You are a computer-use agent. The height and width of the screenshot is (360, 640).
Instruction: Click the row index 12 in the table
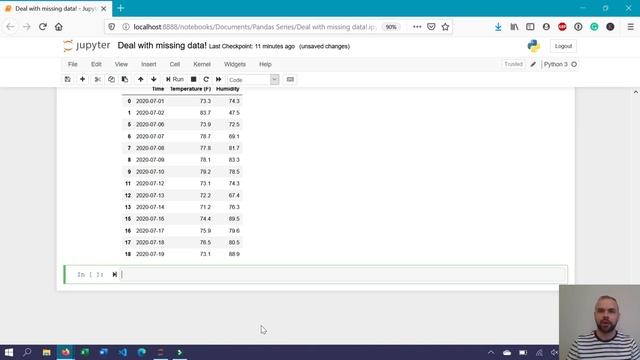pyautogui.click(x=128, y=196)
